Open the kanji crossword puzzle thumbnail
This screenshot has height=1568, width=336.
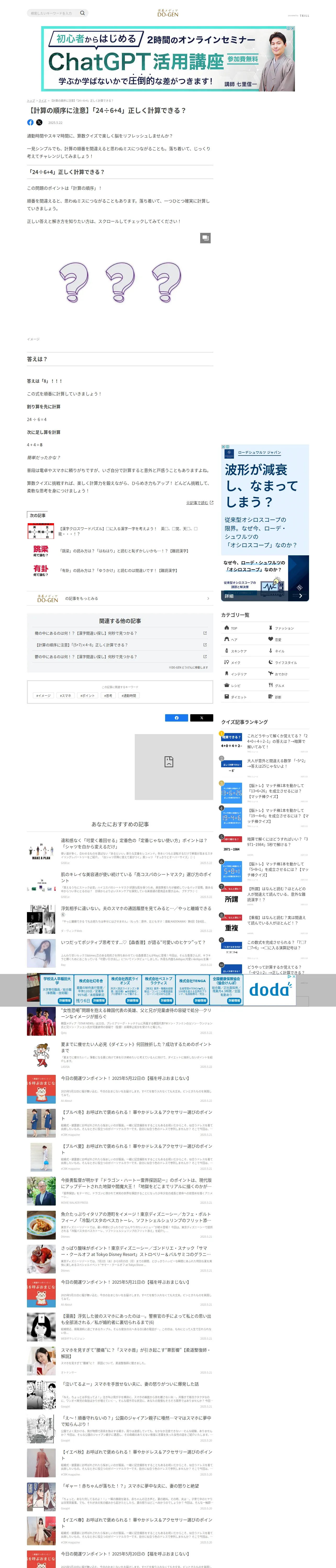tap(41, 531)
